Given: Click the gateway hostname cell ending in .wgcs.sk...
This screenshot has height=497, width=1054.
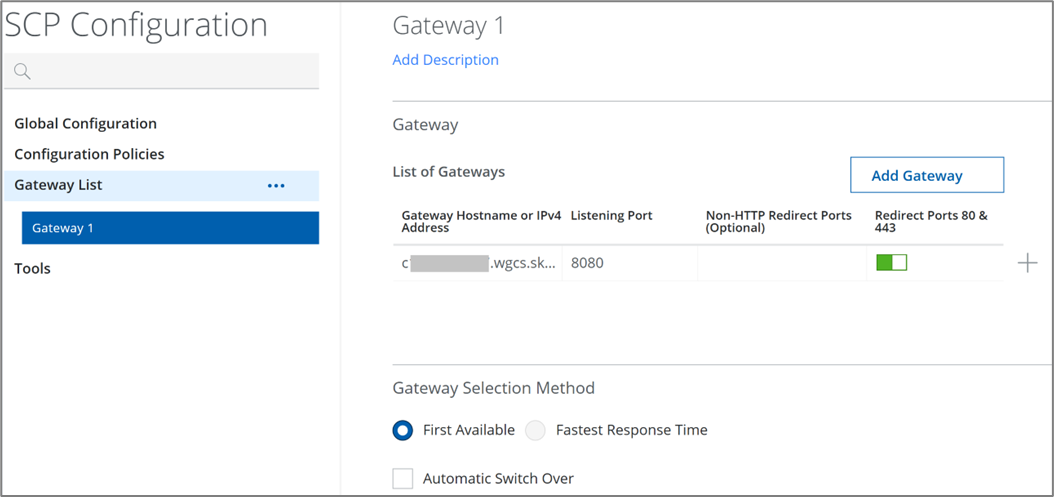Looking at the screenshot, I should [478, 263].
